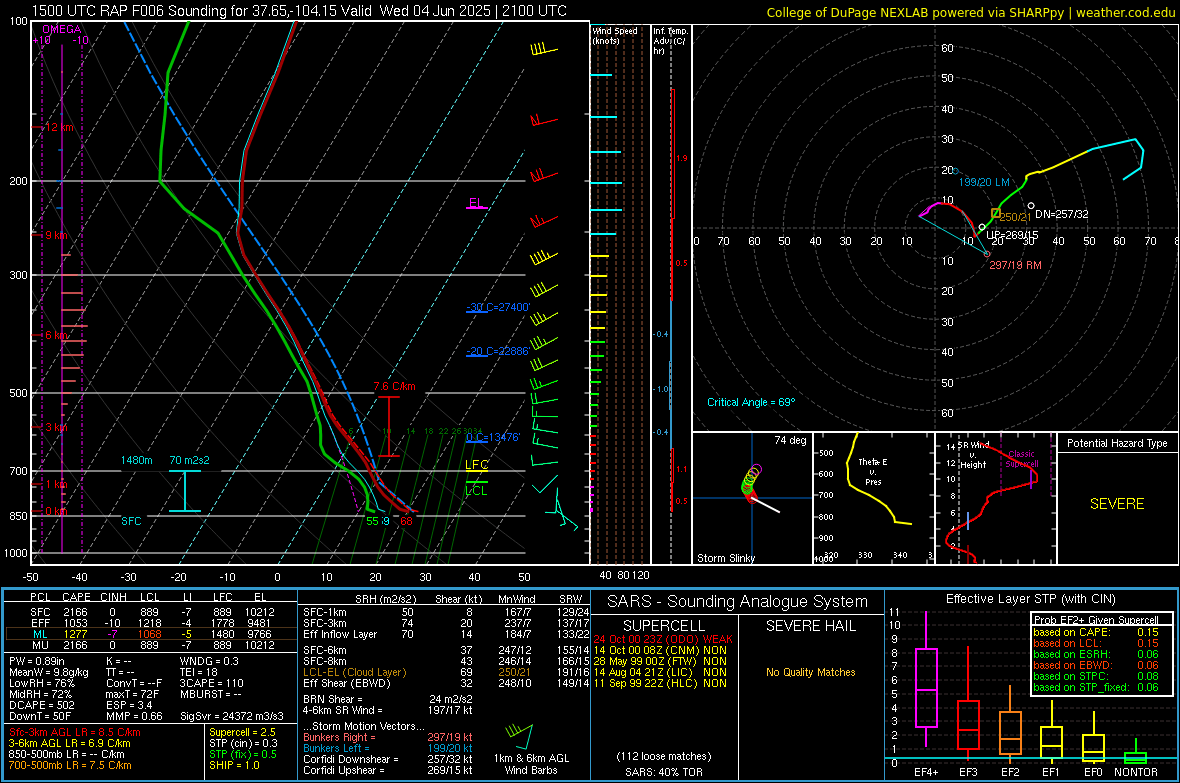Click the Prob EF2+ Given Supercell header
This screenshot has height=783, width=1180.
pyautogui.click(x=1096, y=620)
